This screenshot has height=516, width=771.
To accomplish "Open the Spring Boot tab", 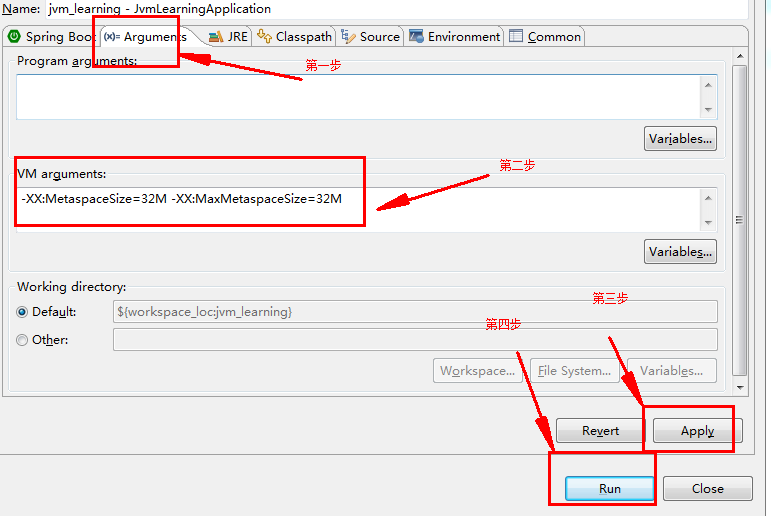I will tap(51, 37).
